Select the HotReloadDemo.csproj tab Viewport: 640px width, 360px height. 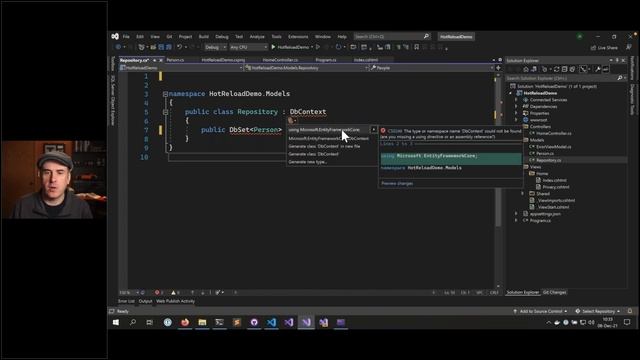[x=223, y=60]
